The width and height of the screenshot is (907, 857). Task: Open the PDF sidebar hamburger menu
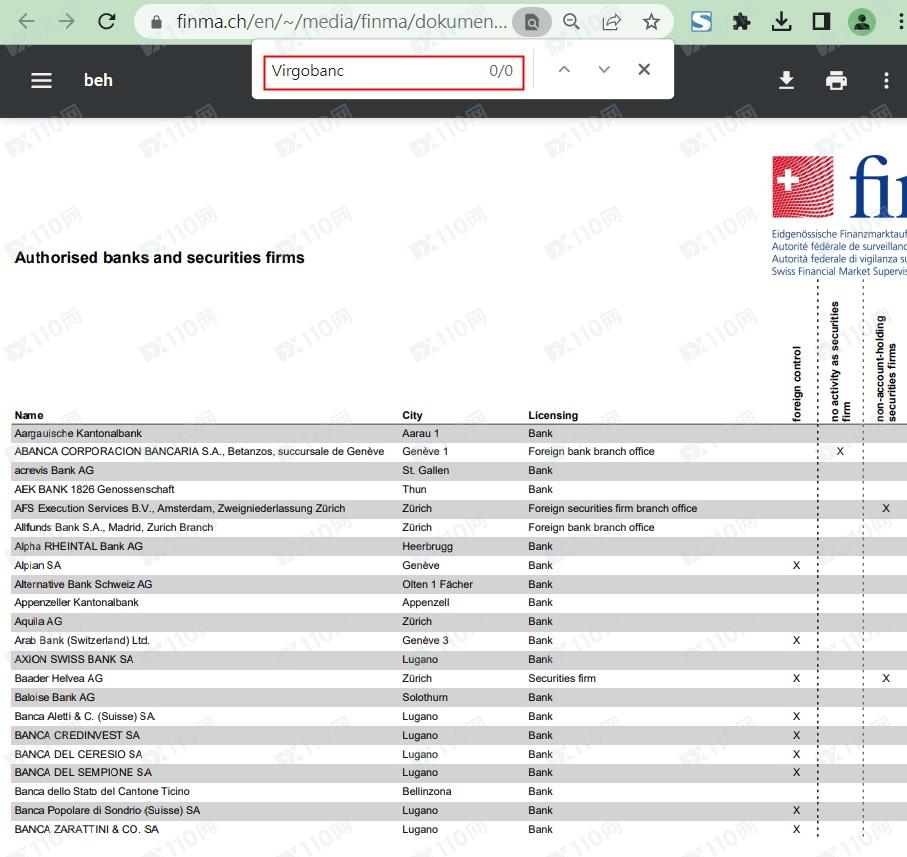click(x=41, y=80)
